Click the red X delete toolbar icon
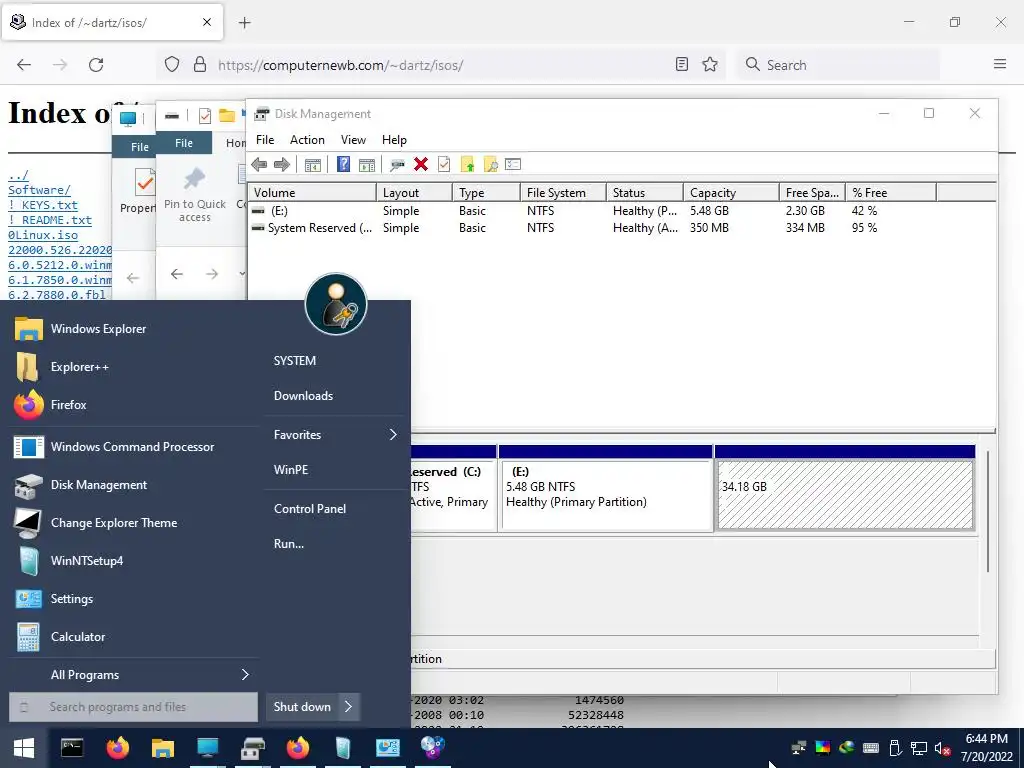 [x=421, y=165]
